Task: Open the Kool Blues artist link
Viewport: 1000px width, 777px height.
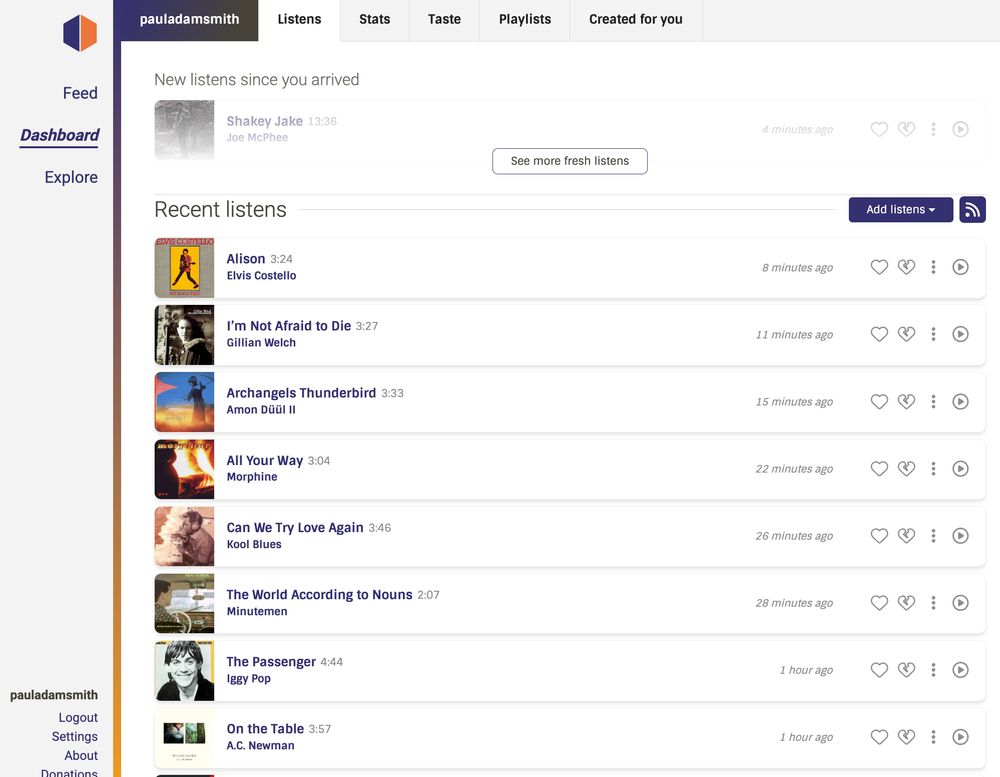Action: click(254, 544)
